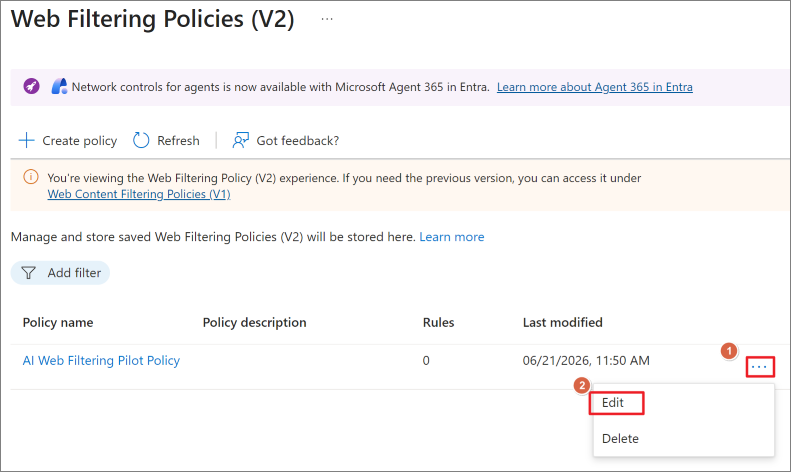
Task: Open row ellipsis menu for the Pilot Policy
Action: (760, 367)
